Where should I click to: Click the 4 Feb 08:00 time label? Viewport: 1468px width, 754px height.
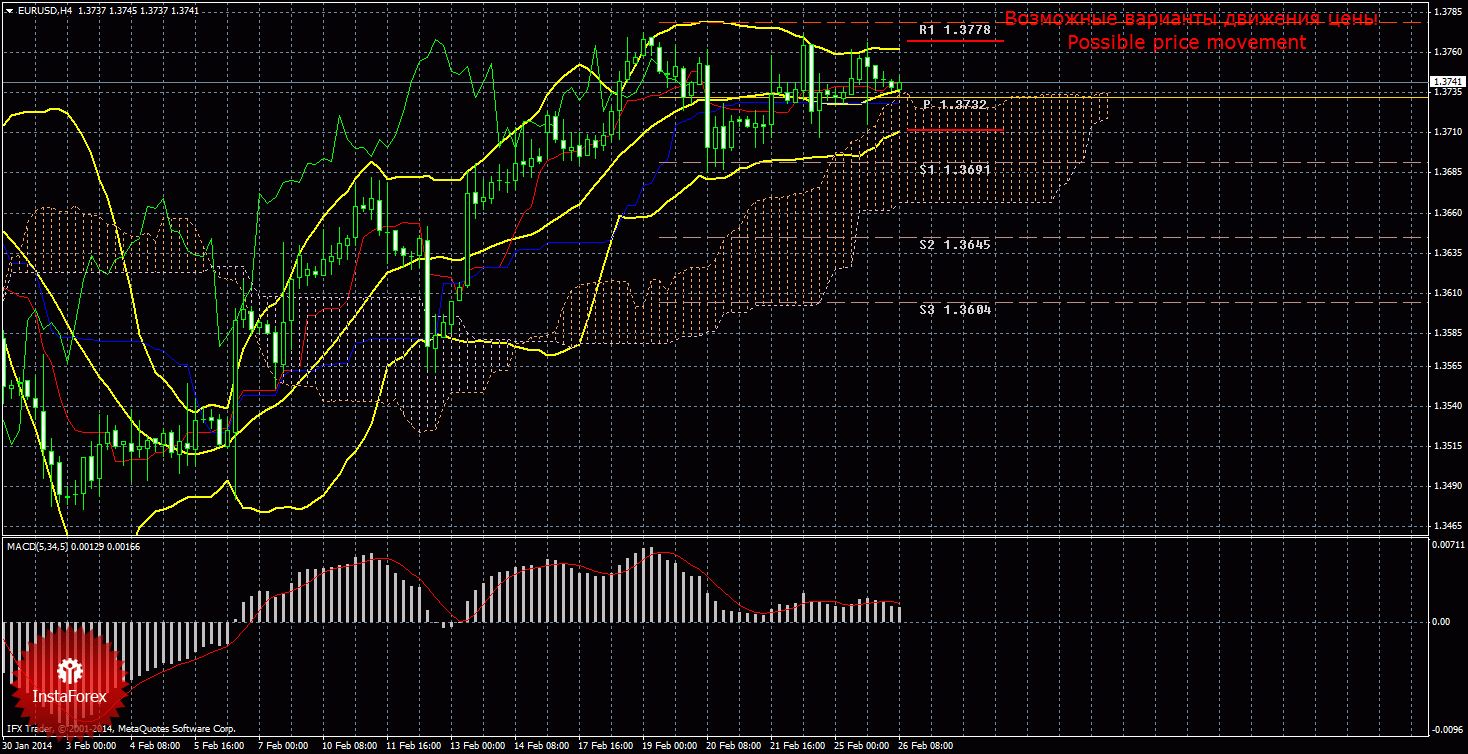tap(154, 746)
